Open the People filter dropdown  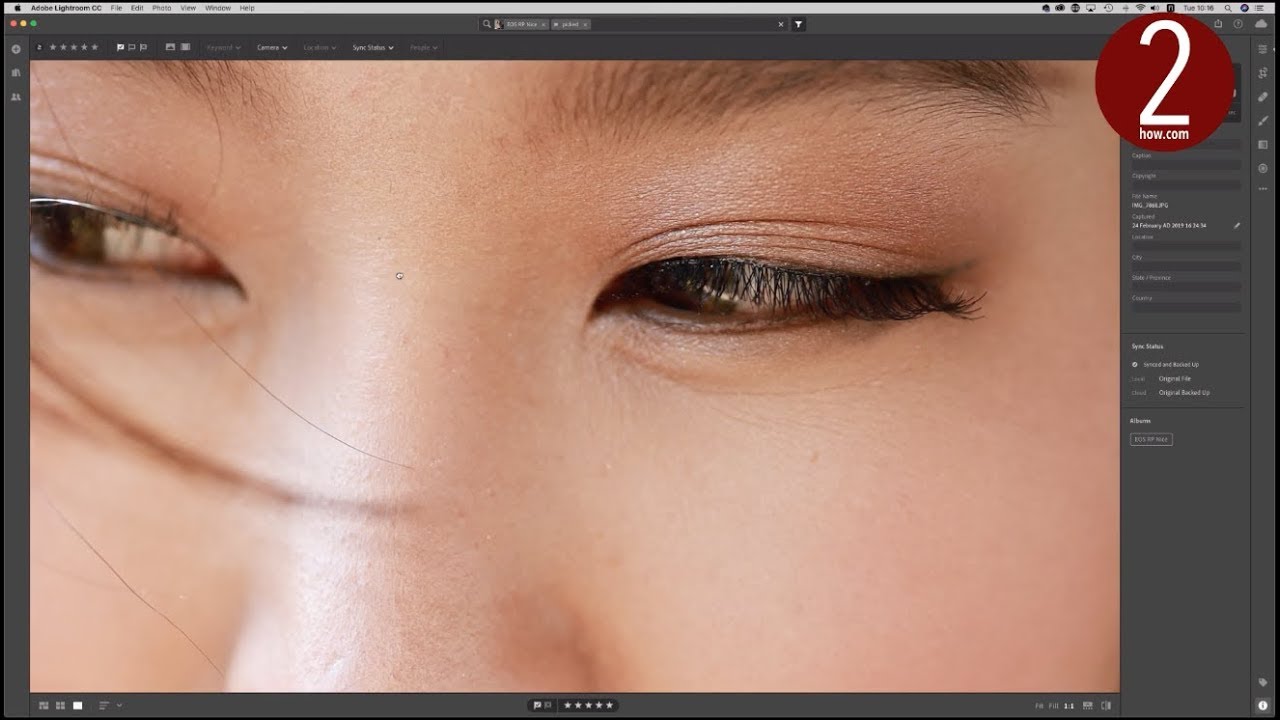[423, 47]
